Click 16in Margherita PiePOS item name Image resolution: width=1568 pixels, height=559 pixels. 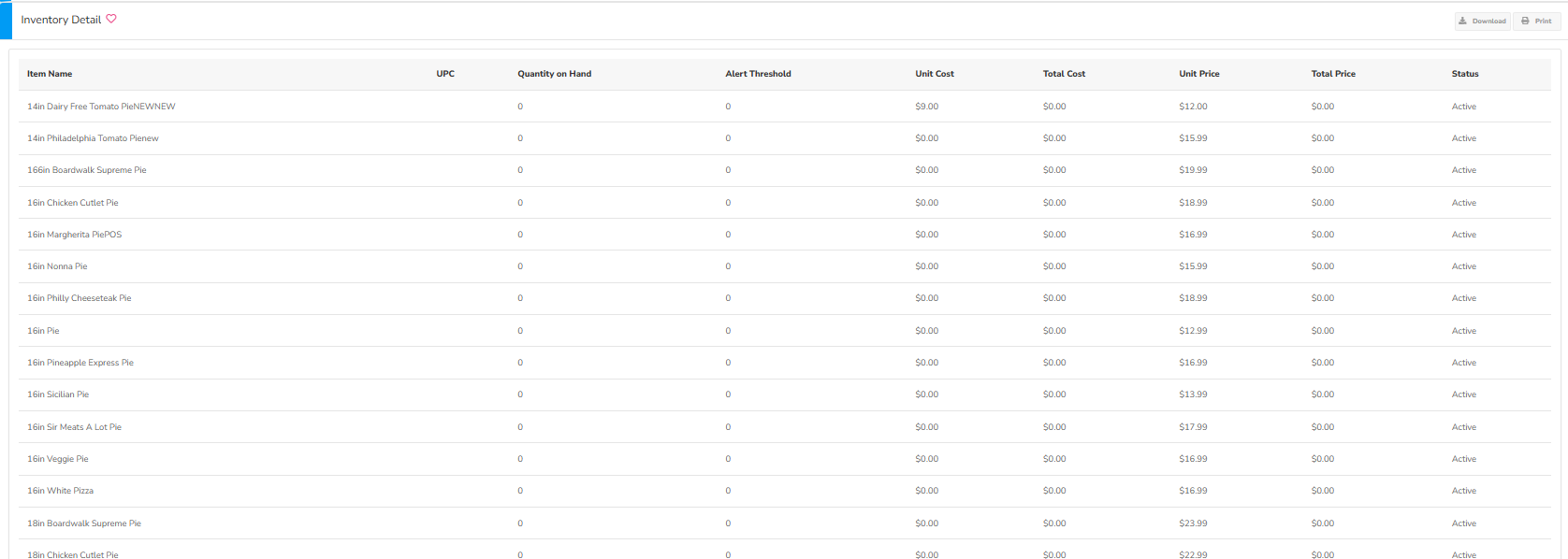[75, 235]
